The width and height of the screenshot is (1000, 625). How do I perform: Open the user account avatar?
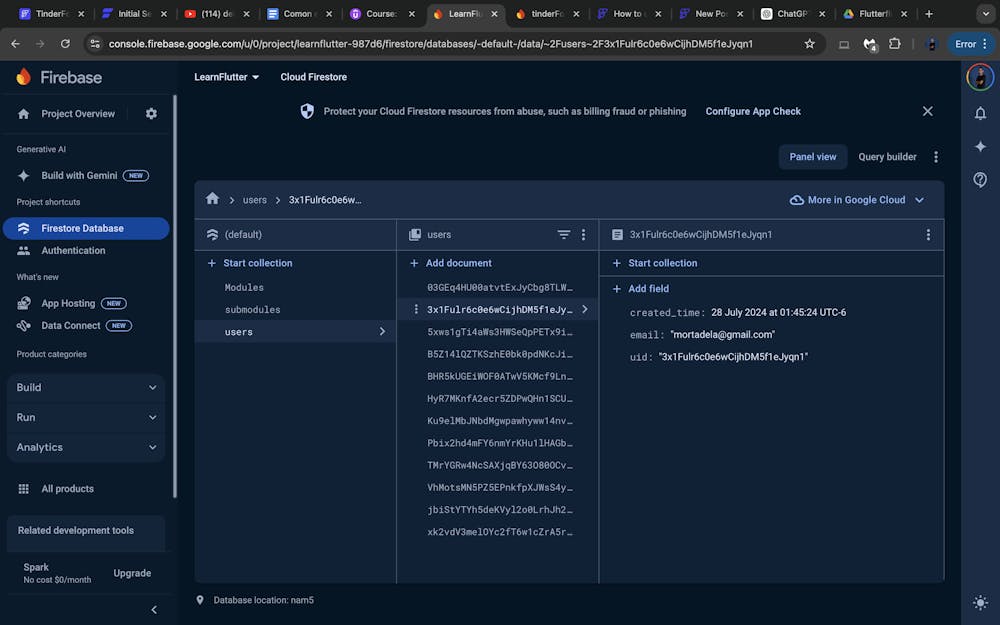click(x=980, y=77)
